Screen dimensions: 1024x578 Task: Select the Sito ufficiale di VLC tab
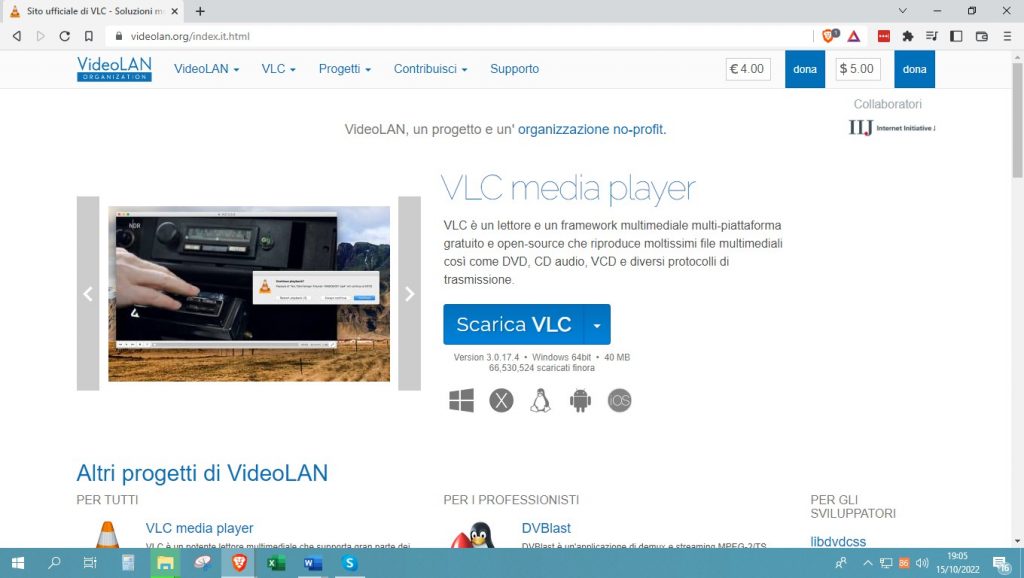85,12
